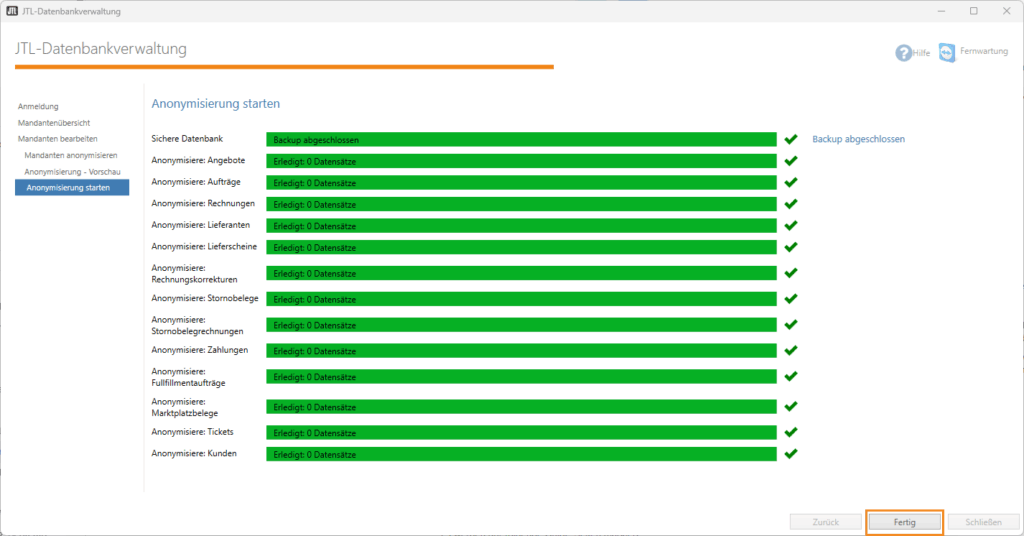Select Anonymisierung - Vorschau step
This screenshot has height=536, width=1024.
pyautogui.click(x=72, y=171)
